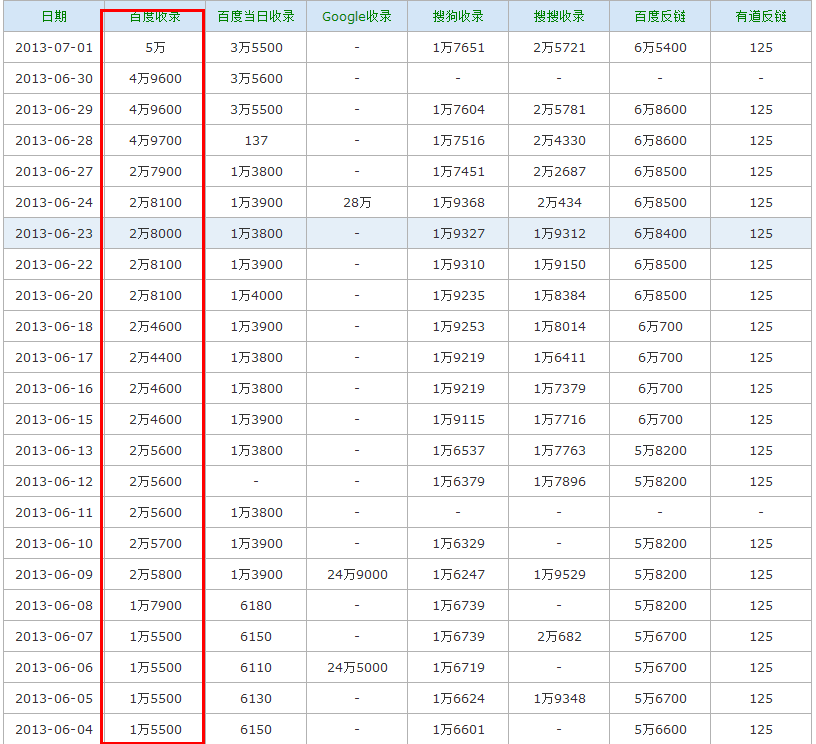The width and height of the screenshot is (816, 744).
Task: Click 1万6329 in the 搜狗收录 column
Action: [458, 544]
